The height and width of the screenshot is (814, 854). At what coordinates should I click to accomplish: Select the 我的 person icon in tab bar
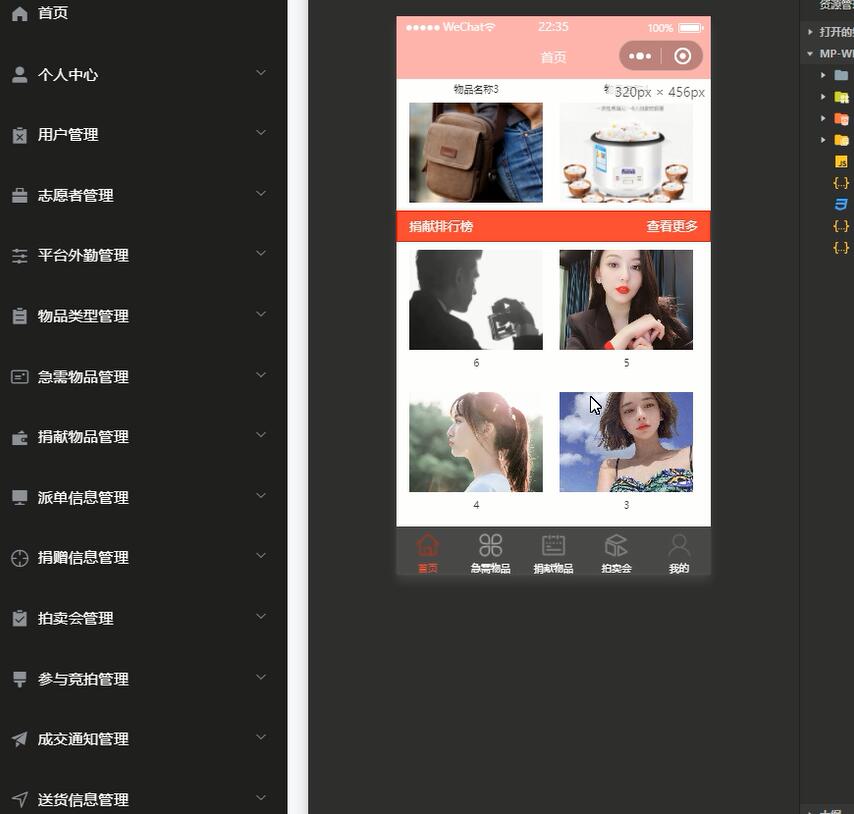(x=679, y=545)
